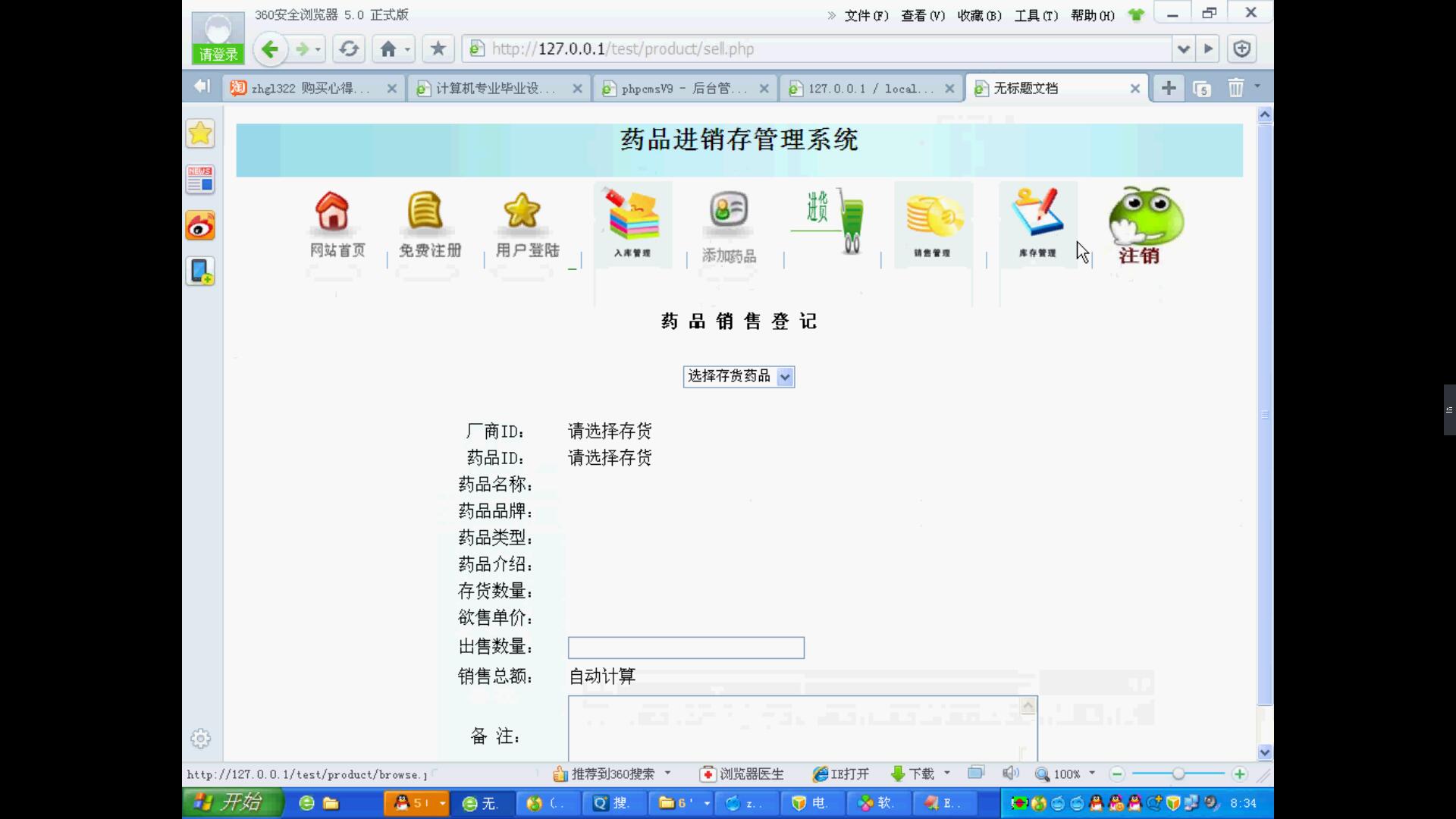Open the Weibo sidebar icon
Viewport: 1456px width, 819px height.
[x=200, y=225]
